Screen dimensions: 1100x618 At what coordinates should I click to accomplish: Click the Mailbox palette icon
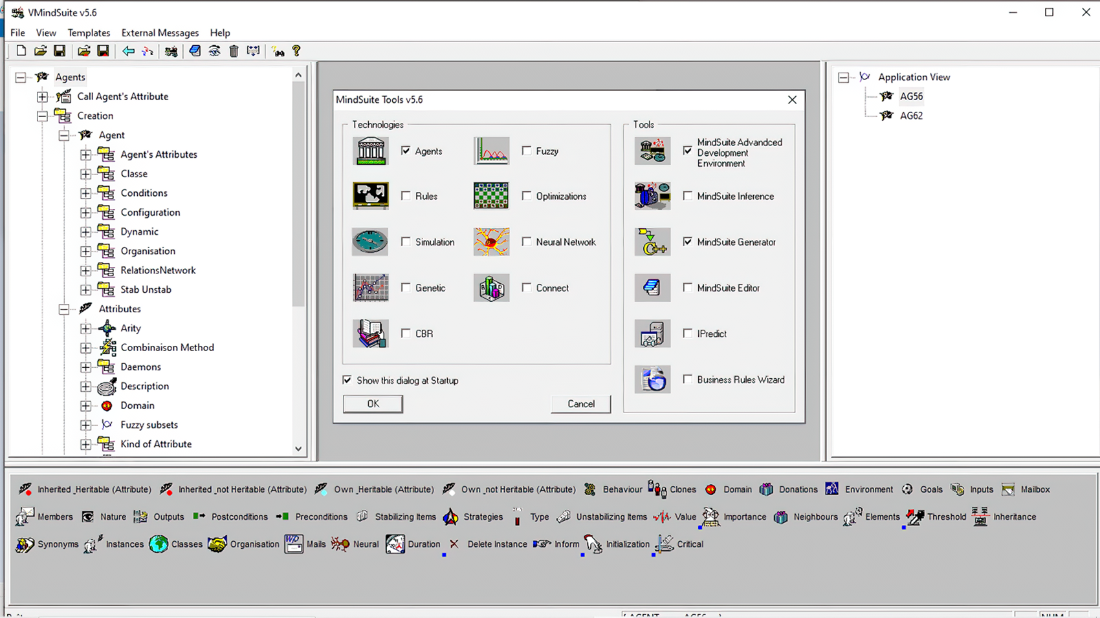point(1008,489)
